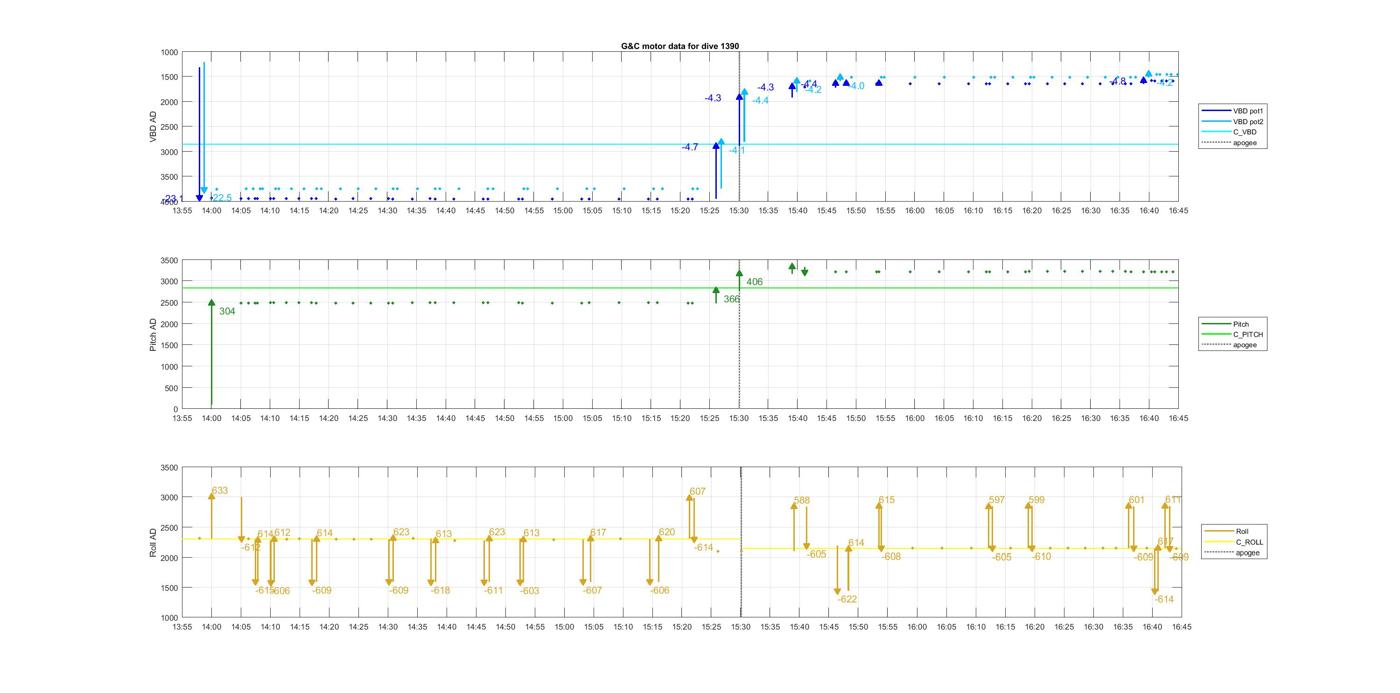Screen dimensions: 1400x693
Task: Click the "-4.1" VBD data label
Action: tap(737, 151)
